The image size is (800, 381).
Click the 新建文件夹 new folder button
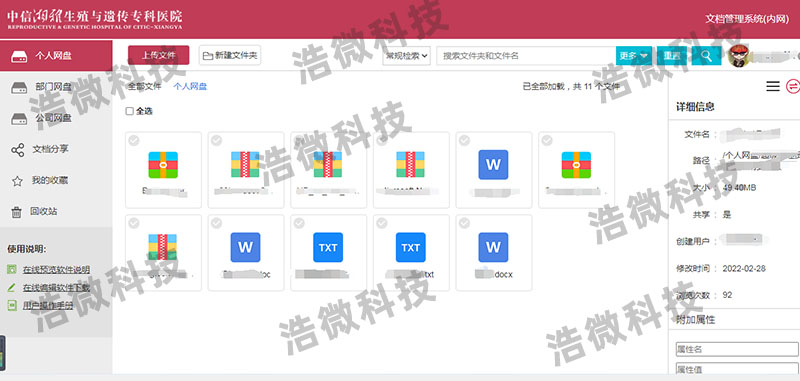pyautogui.click(x=230, y=55)
